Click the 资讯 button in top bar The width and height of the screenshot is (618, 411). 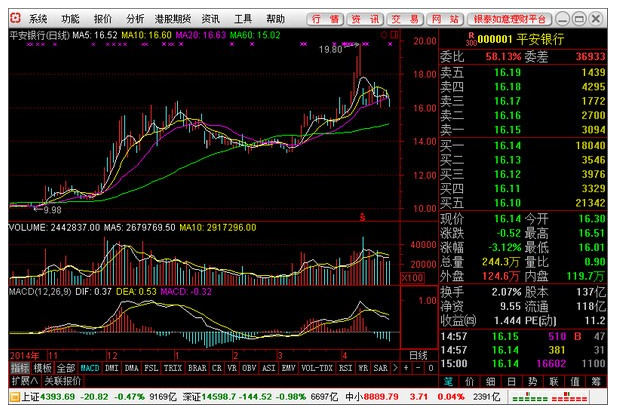pyautogui.click(x=365, y=19)
